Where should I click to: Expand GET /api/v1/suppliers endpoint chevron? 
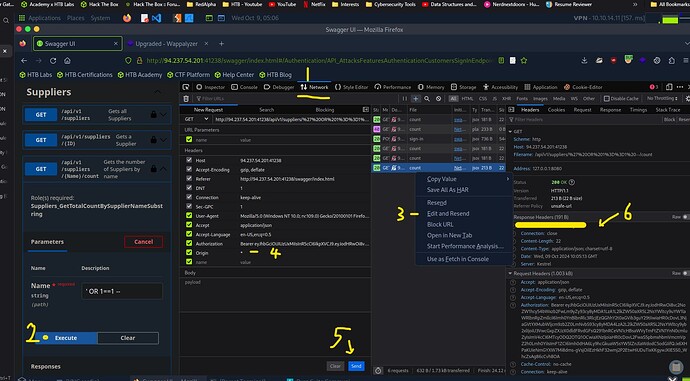click(x=164, y=114)
